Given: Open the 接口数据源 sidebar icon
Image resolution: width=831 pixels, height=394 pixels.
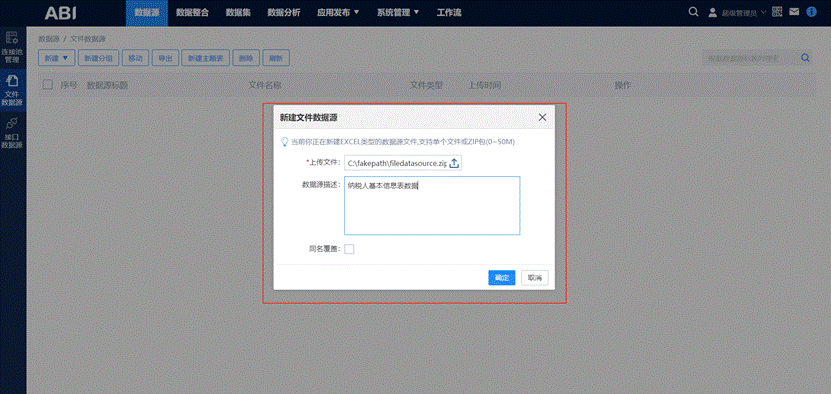Looking at the screenshot, I should [x=12, y=133].
